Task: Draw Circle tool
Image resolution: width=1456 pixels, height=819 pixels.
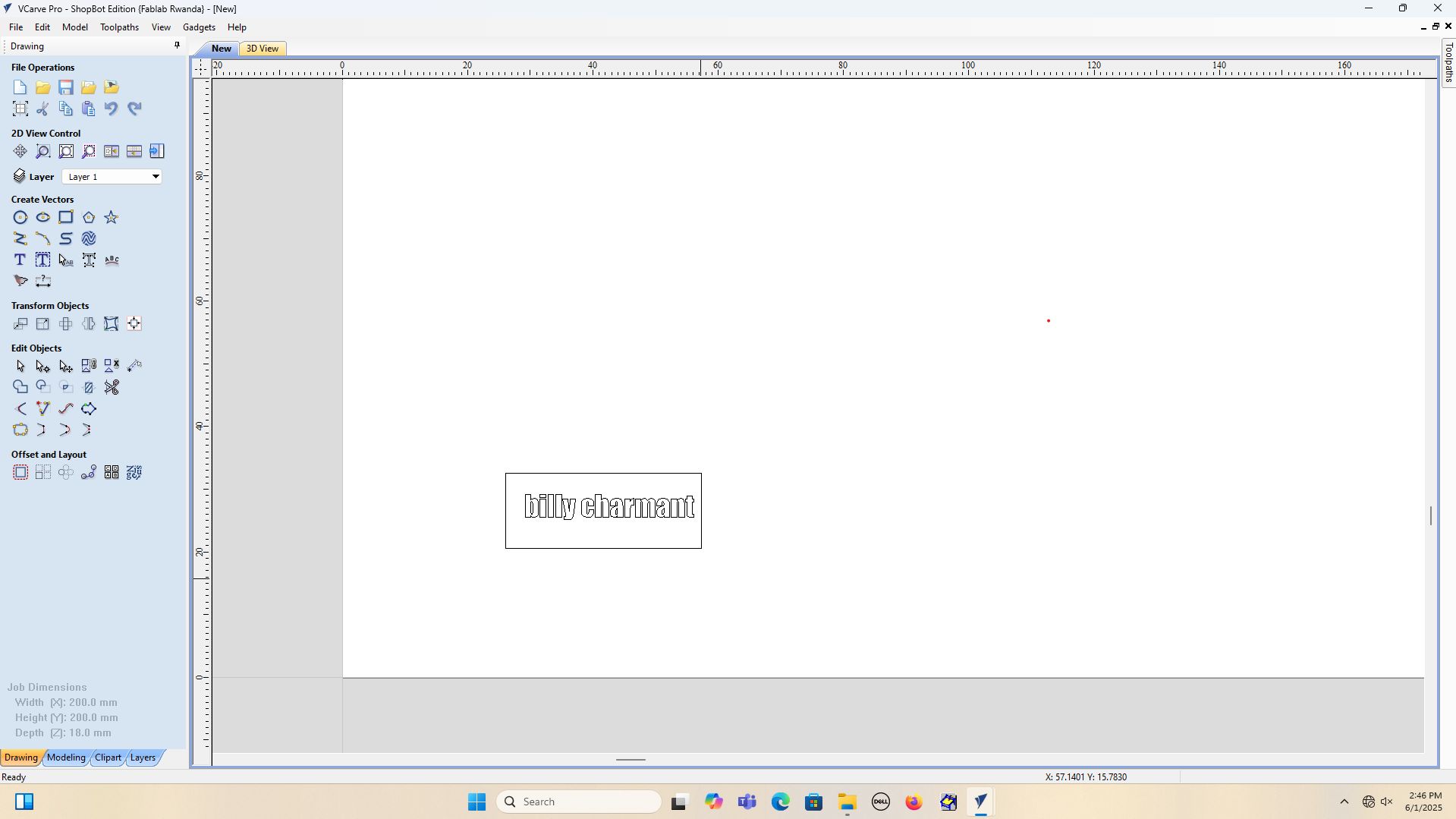Action: click(20, 217)
